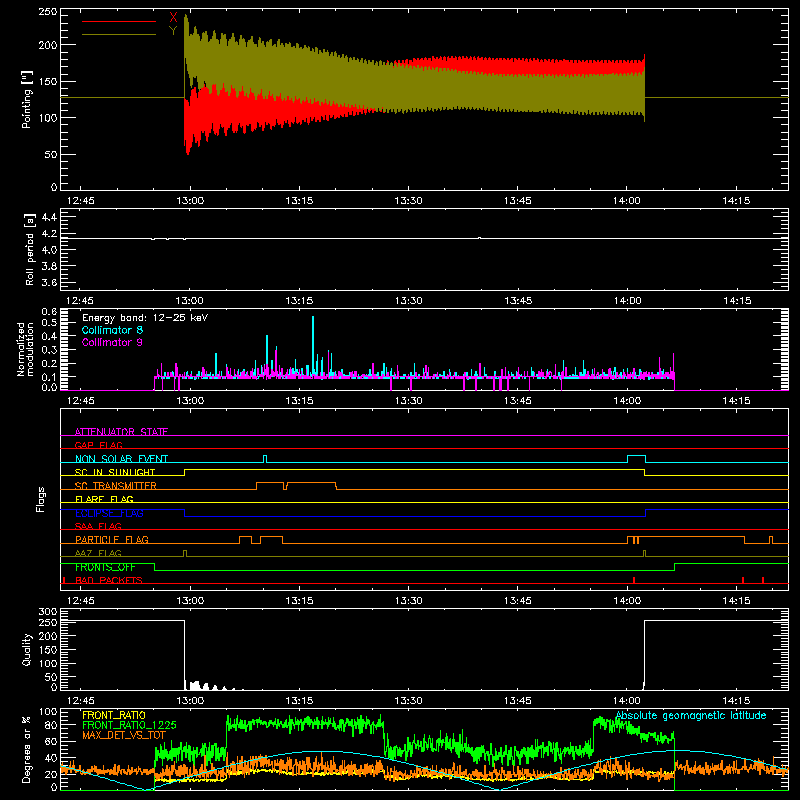Click 14:15 time tick under Pointing plot

tap(736, 201)
